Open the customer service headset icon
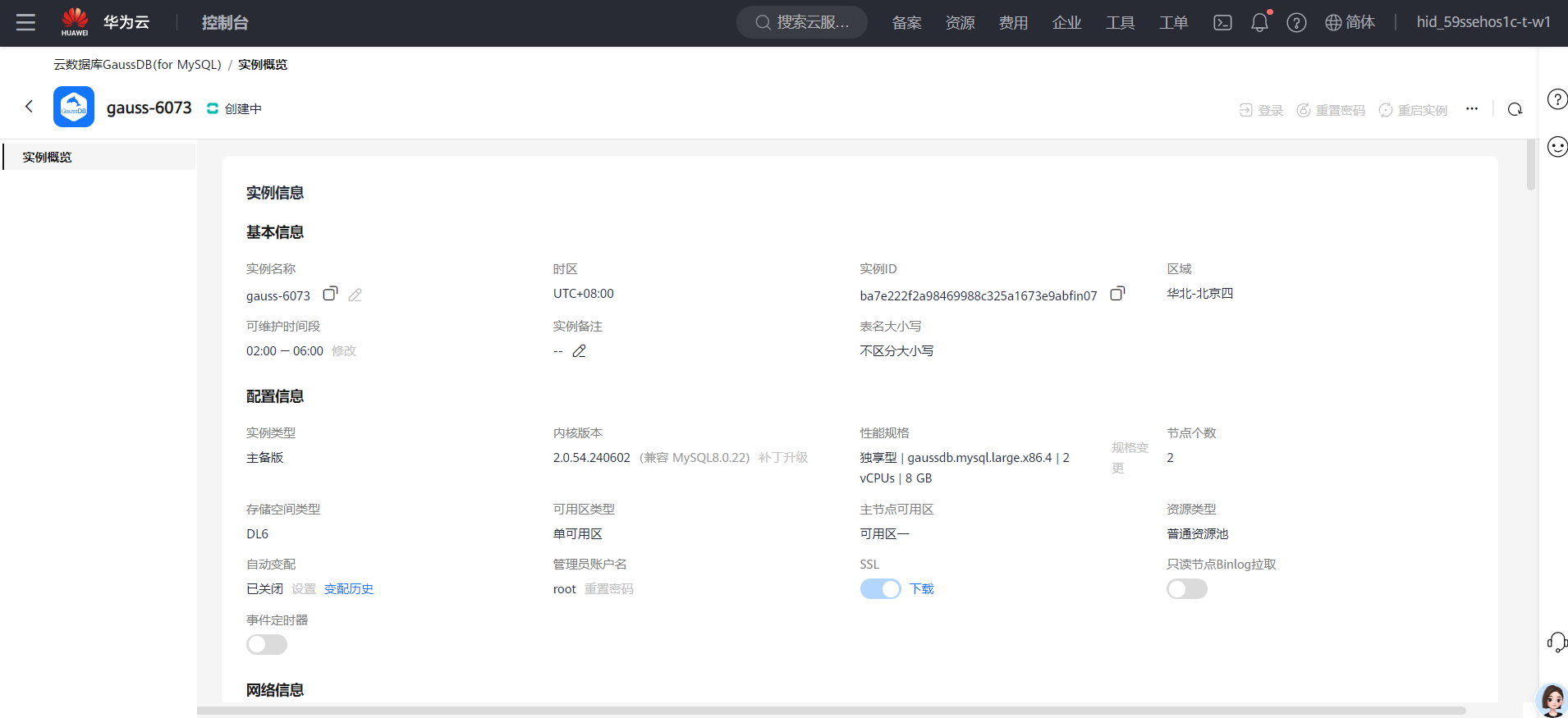This screenshot has height=718, width=1568. click(x=1557, y=642)
